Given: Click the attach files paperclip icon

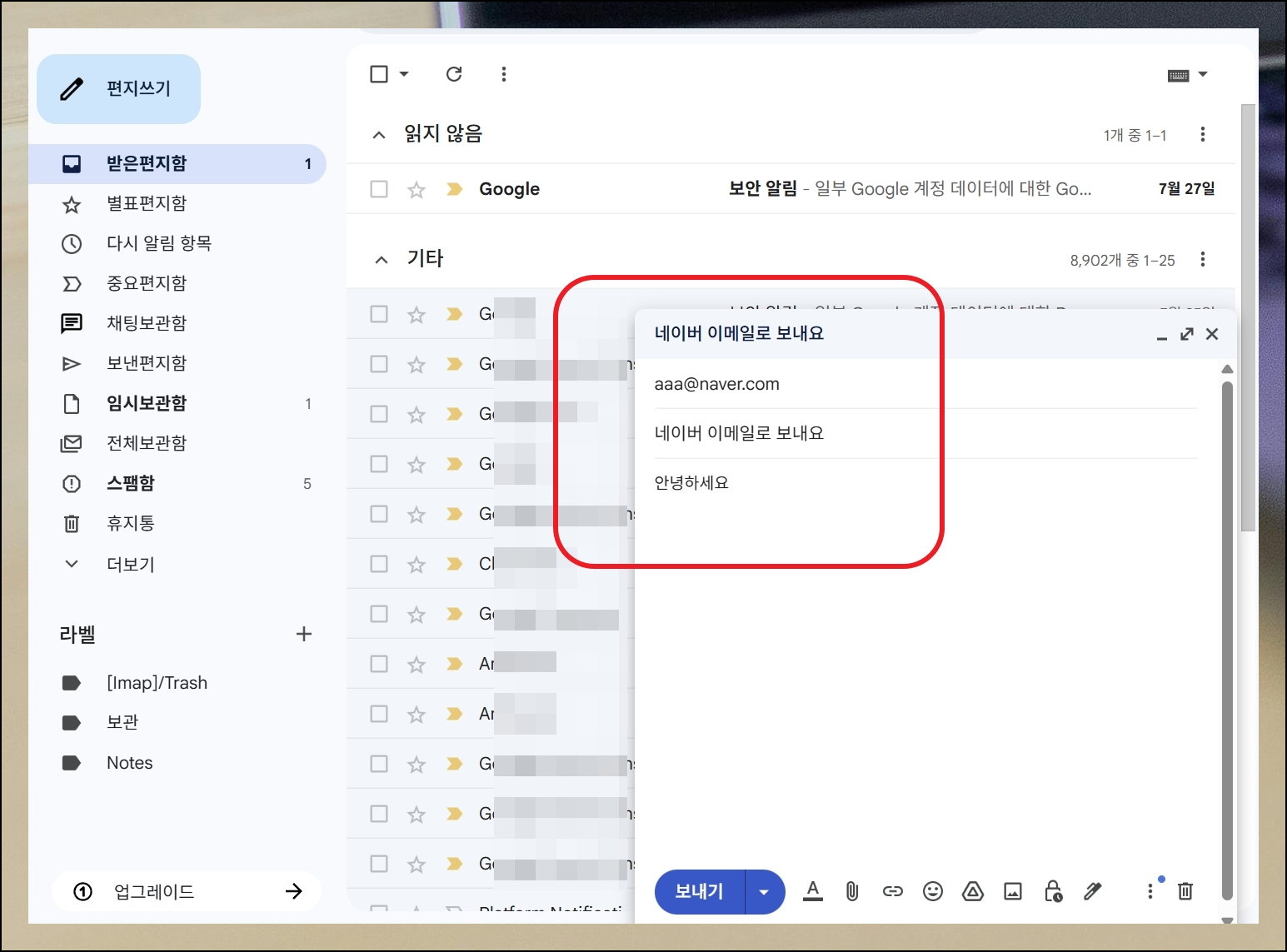Looking at the screenshot, I should pos(852,891).
